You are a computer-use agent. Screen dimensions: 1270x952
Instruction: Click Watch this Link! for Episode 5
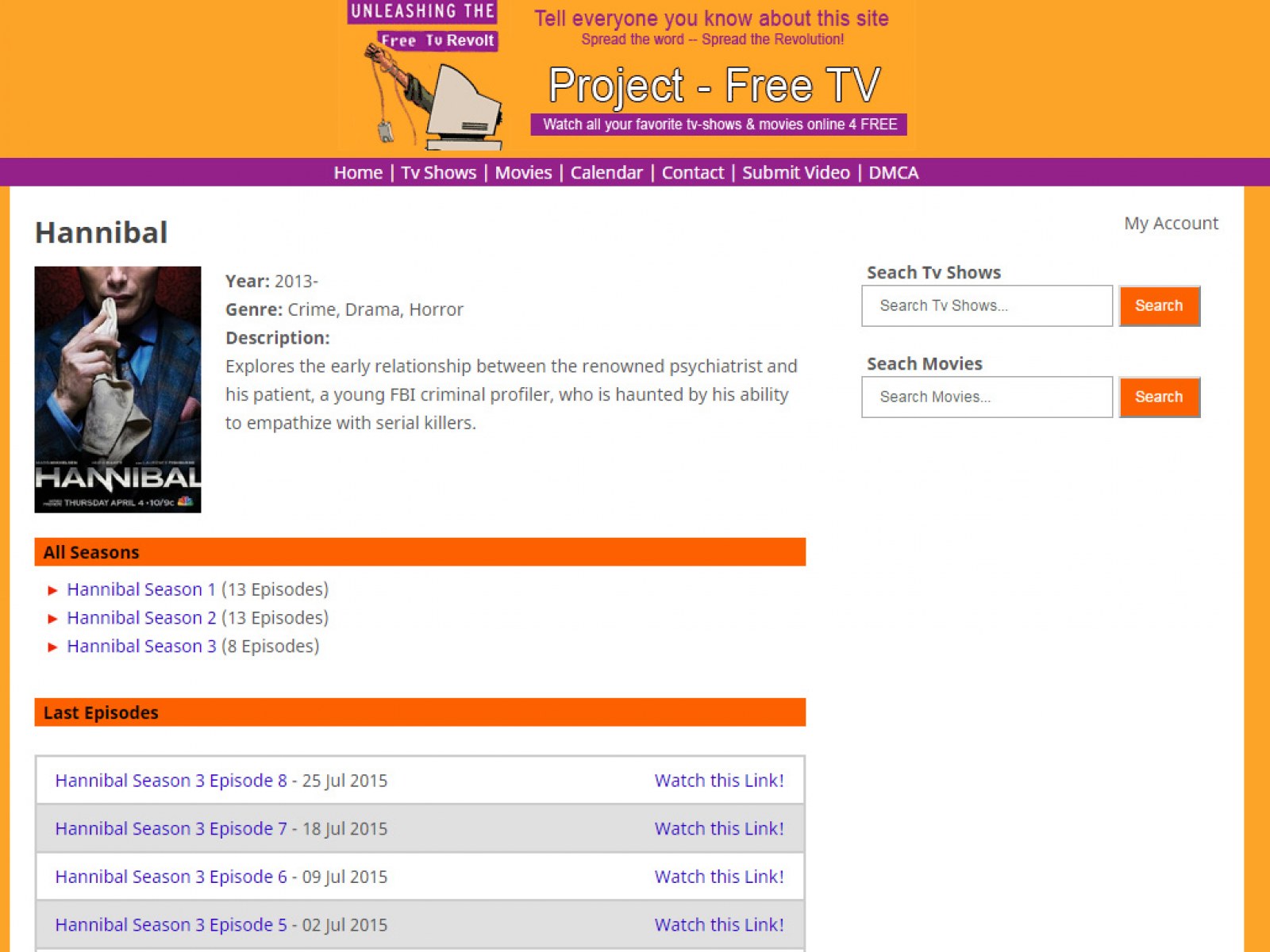(718, 924)
